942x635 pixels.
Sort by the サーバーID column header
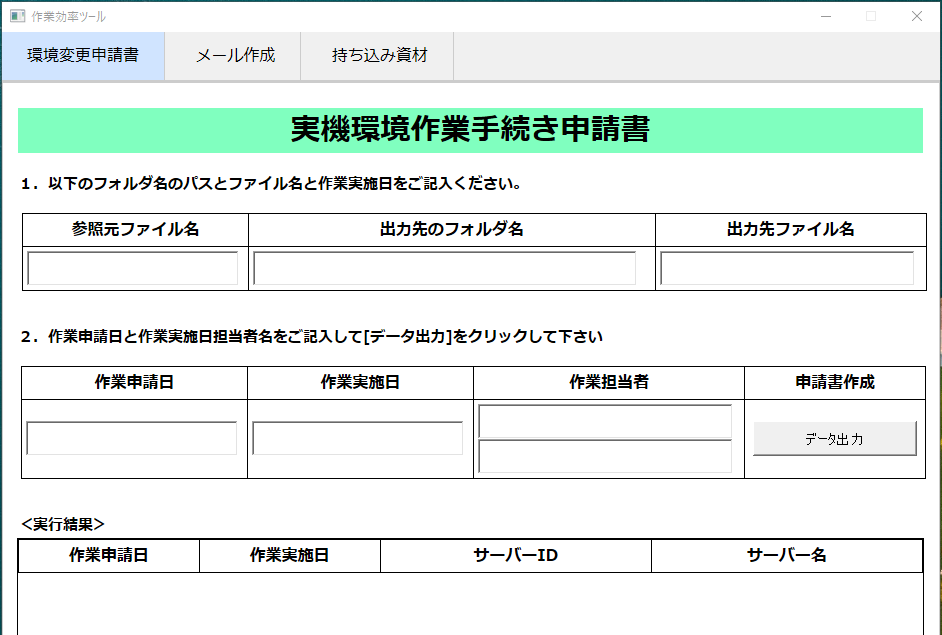[x=516, y=556]
